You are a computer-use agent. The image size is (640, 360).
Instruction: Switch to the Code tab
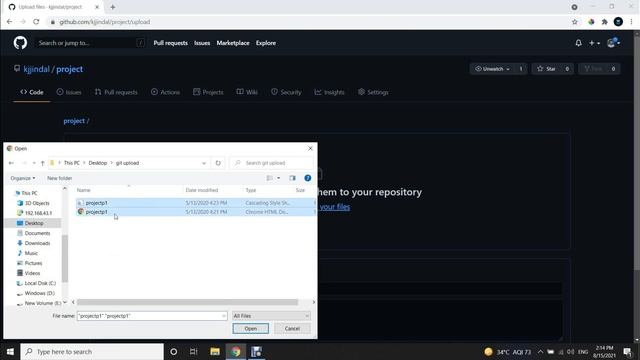[32, 92]
